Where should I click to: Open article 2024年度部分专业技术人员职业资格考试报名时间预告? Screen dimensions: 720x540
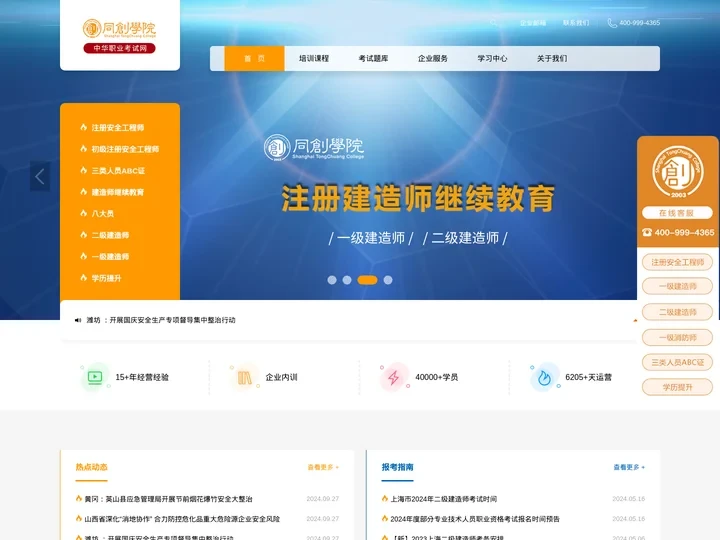[475, 519]
